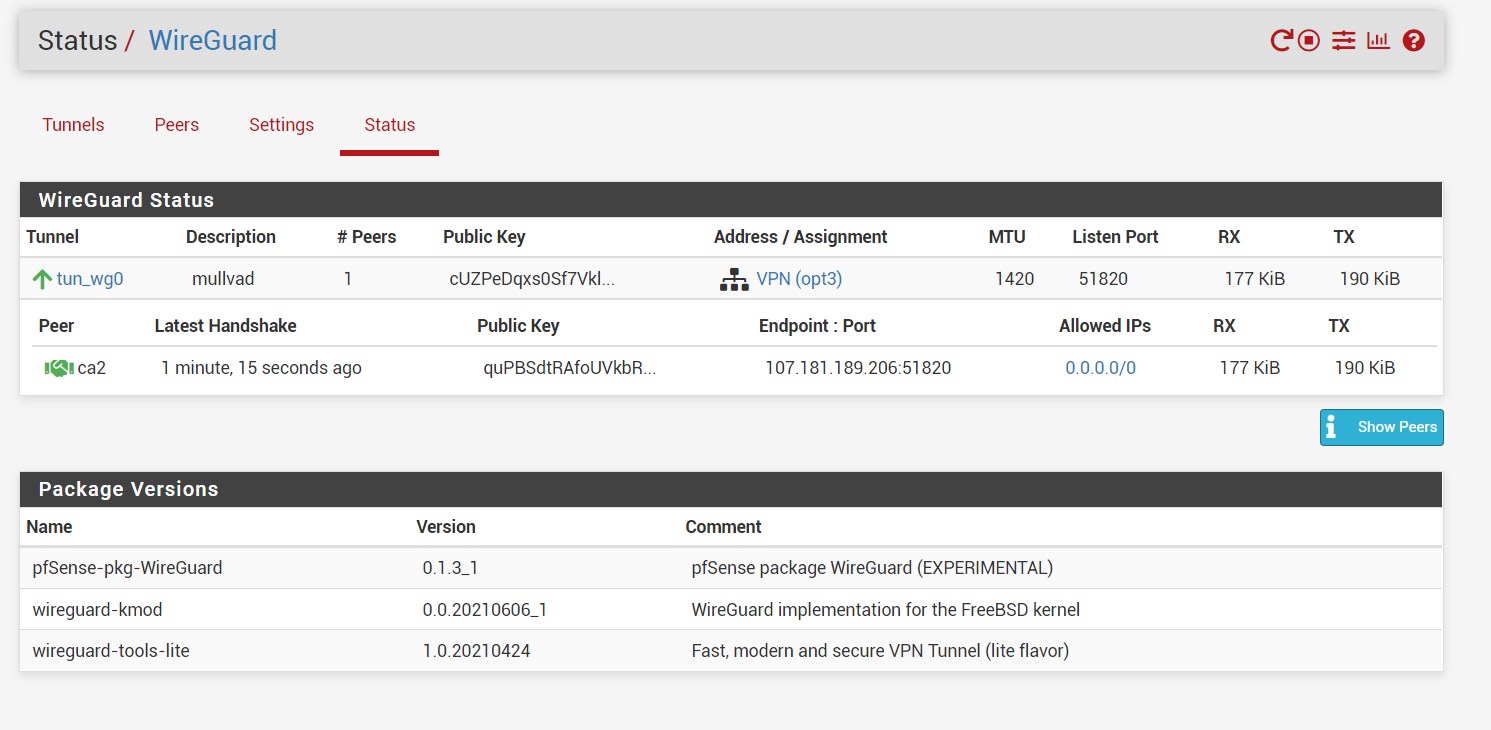
Task: Click the green up arrow beside tun_wg0
Action: tap(42, 279)
